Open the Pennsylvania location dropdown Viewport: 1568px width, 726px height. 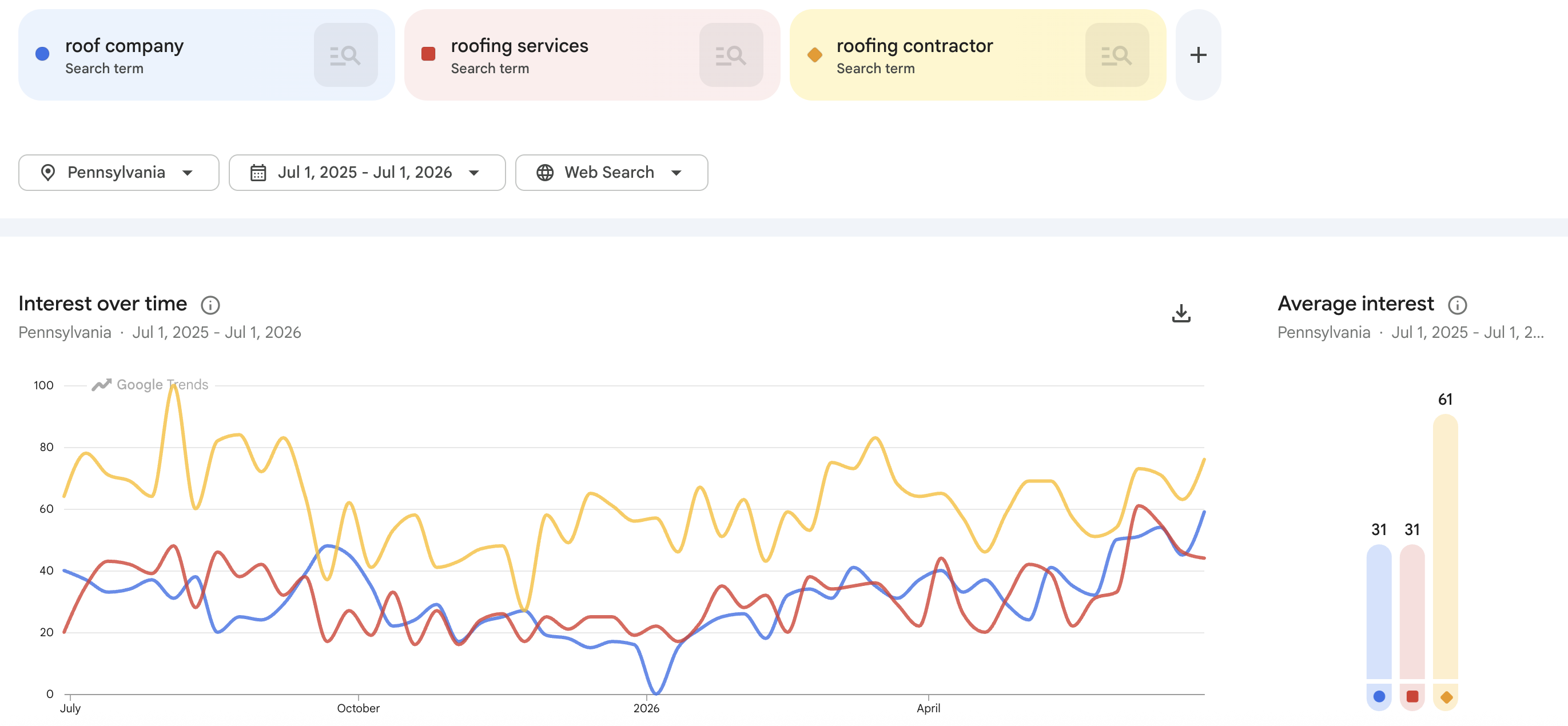(119, 173)
